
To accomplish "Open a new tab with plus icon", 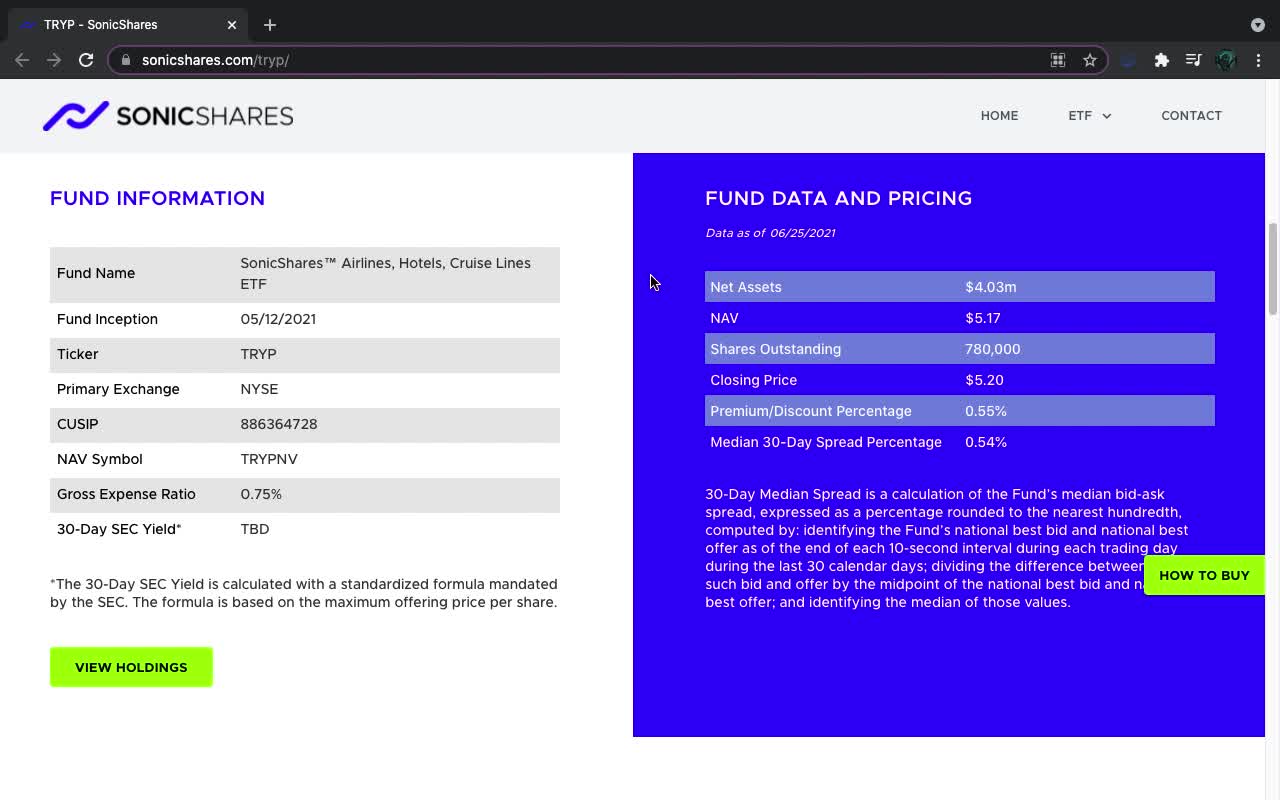I will (x=270, y=24).
